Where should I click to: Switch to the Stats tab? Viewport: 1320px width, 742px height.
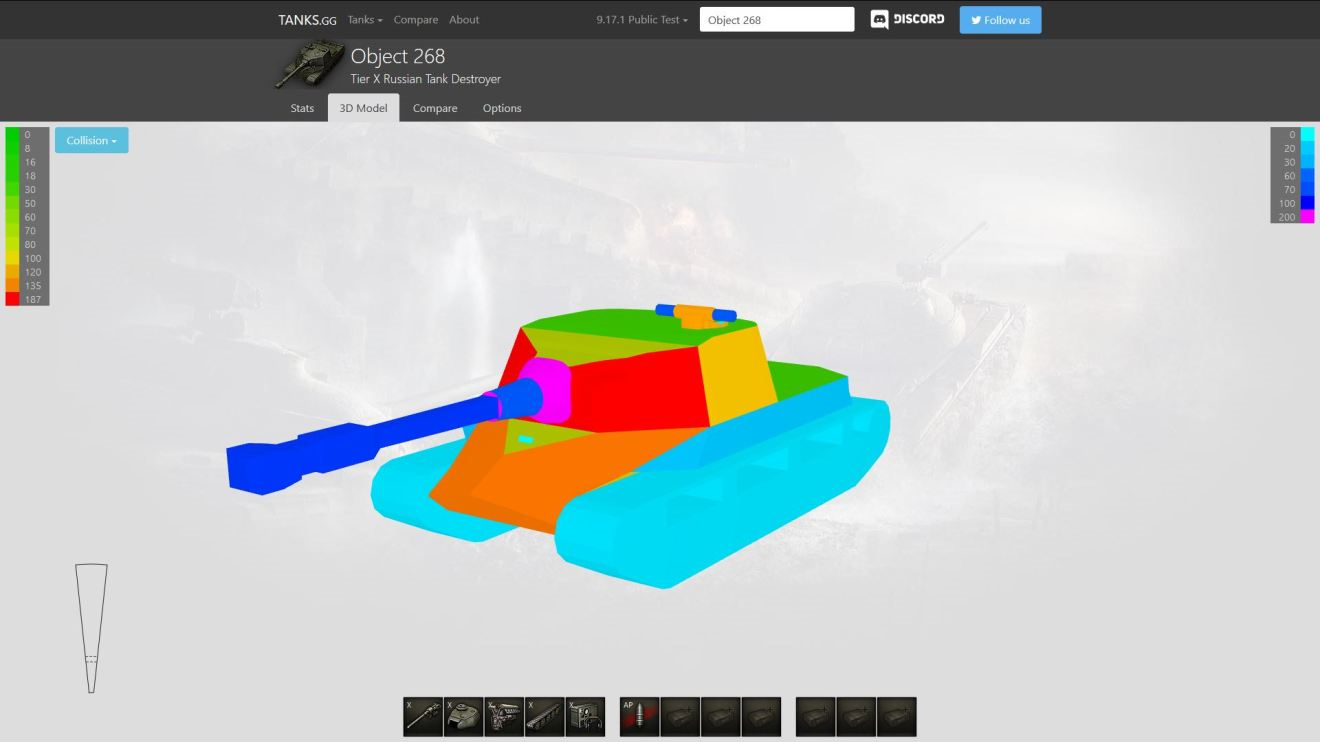click(302, 108)
